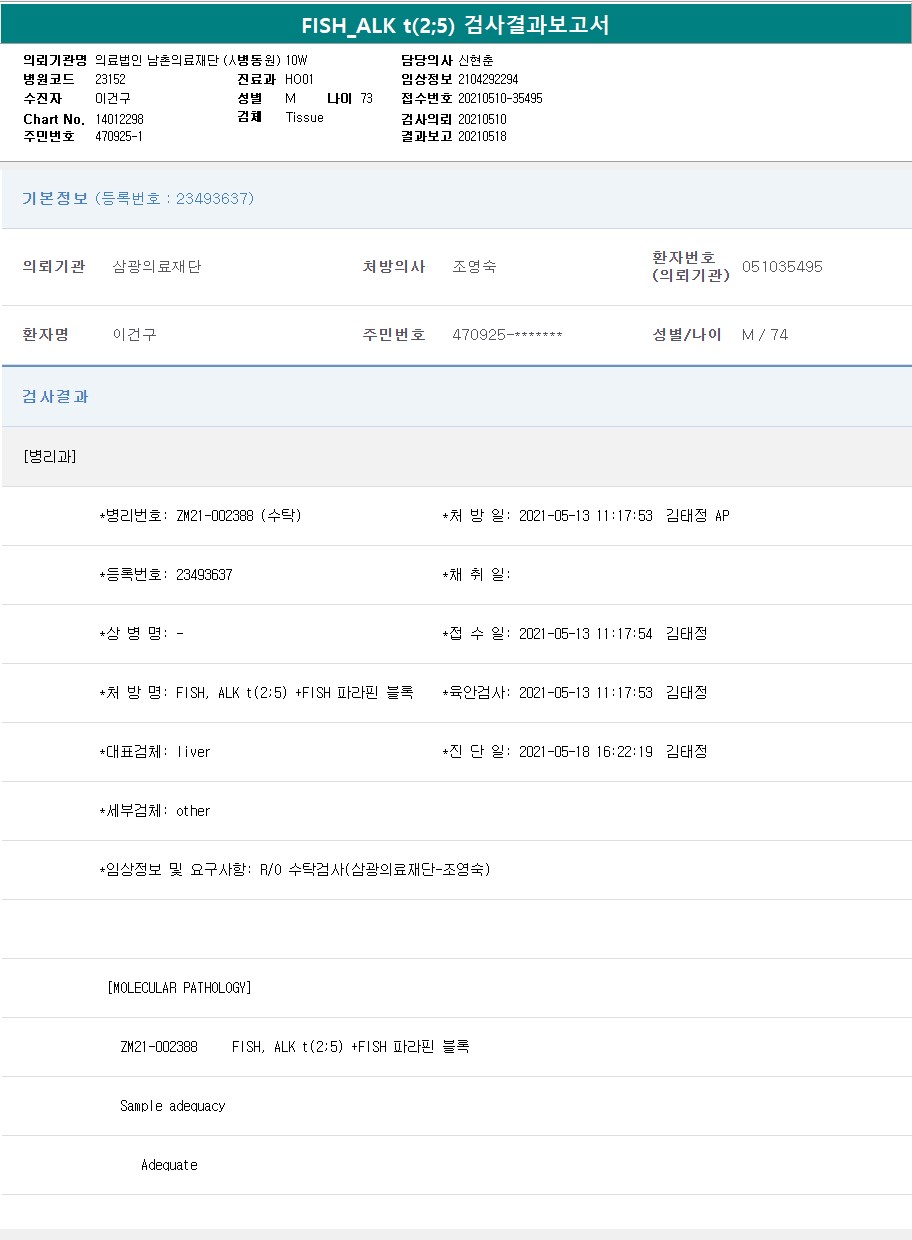Select pathology number ZM21-002388 (수탁) line
This screenshot has width=912, height=1240.
tap(200, 516)
